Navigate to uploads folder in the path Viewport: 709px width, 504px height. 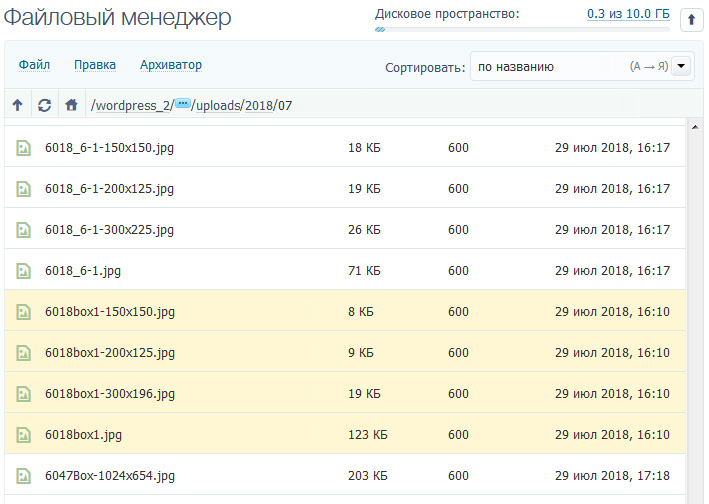(218, 105)
